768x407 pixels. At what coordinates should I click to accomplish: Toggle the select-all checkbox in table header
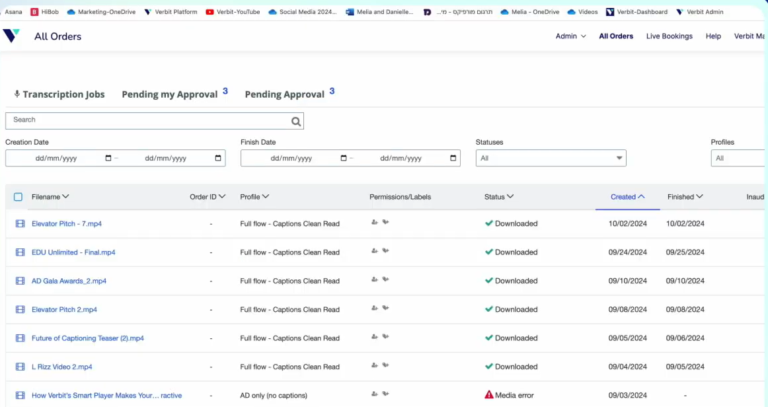[18, 197]
